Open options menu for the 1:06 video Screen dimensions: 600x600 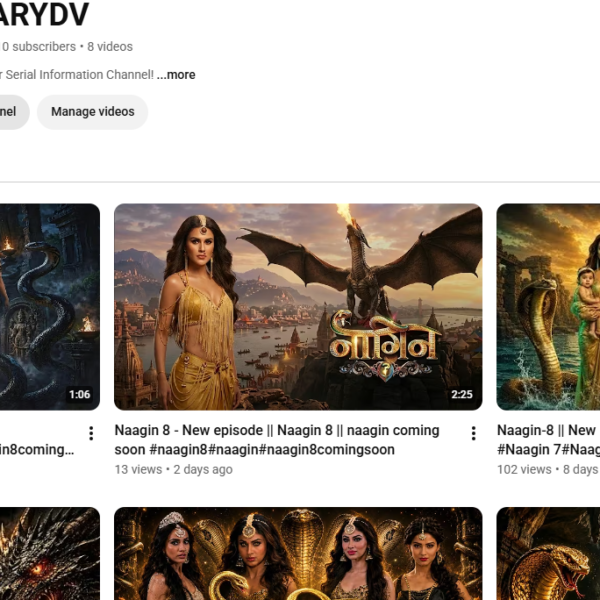[x=91, y=433]
